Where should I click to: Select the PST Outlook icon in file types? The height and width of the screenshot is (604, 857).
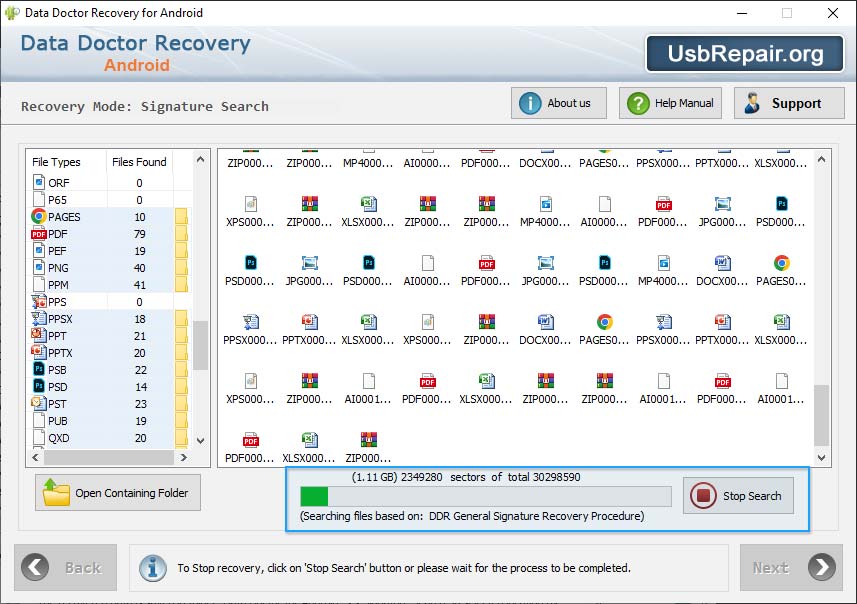tap(39, 403)
